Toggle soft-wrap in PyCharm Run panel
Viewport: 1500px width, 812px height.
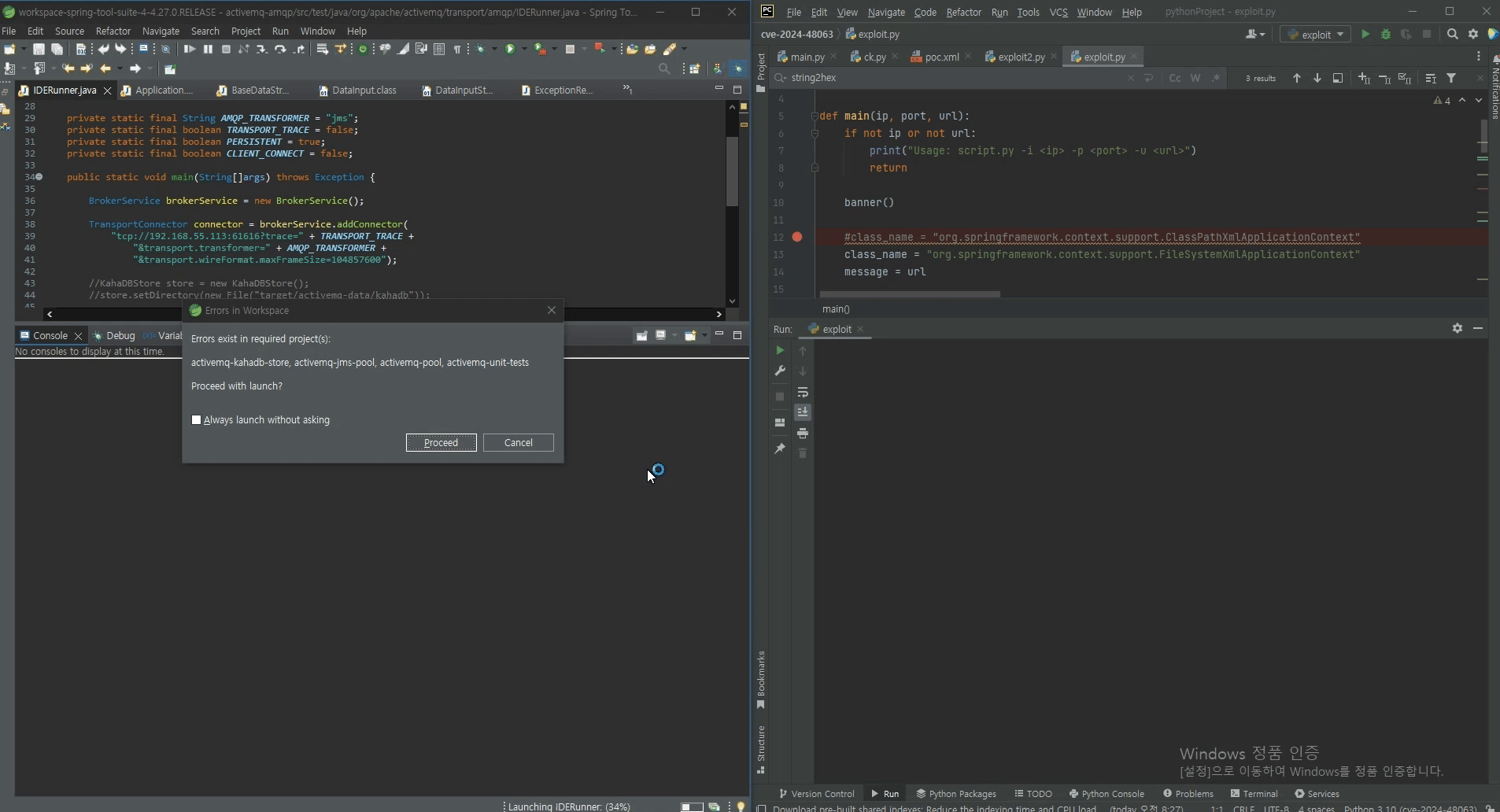(803, 392)
